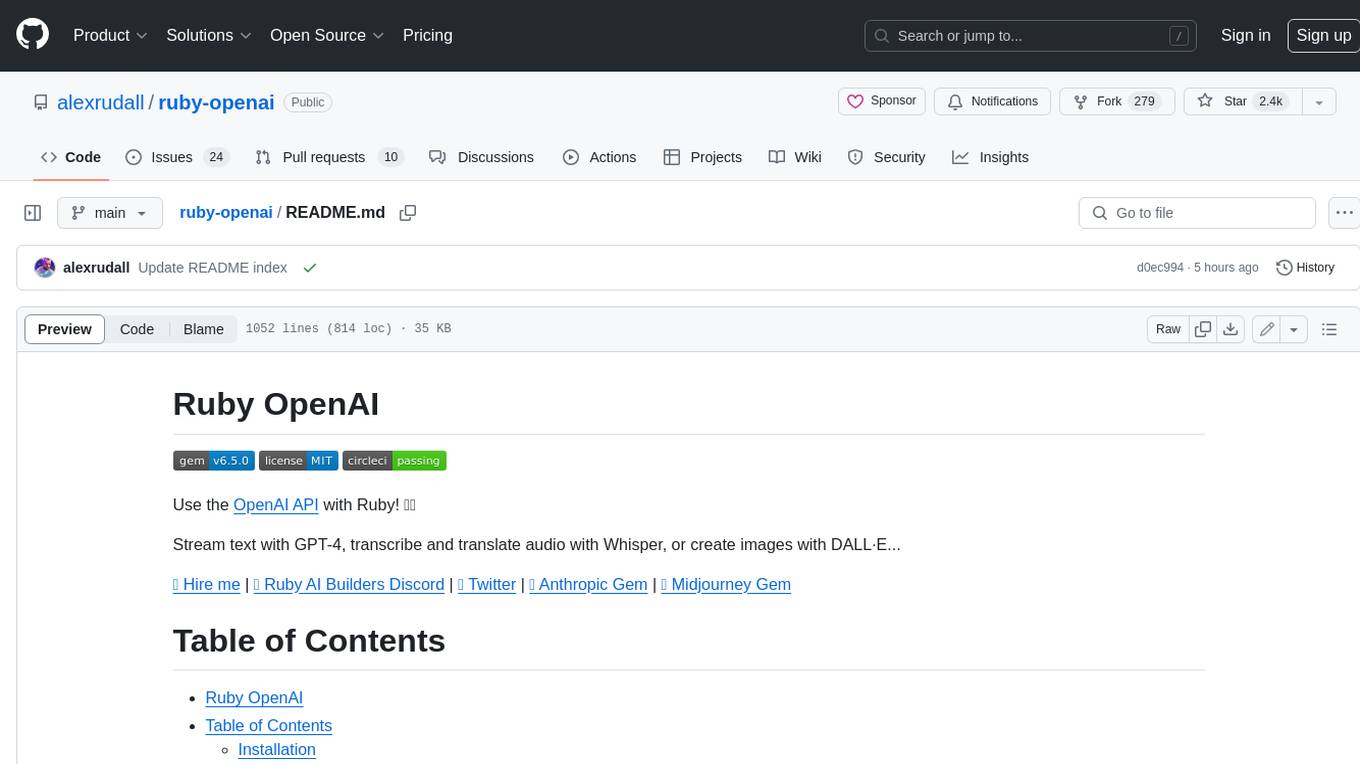Copy the README.md file path
The image size is (1360, 764).
point(407,213)
